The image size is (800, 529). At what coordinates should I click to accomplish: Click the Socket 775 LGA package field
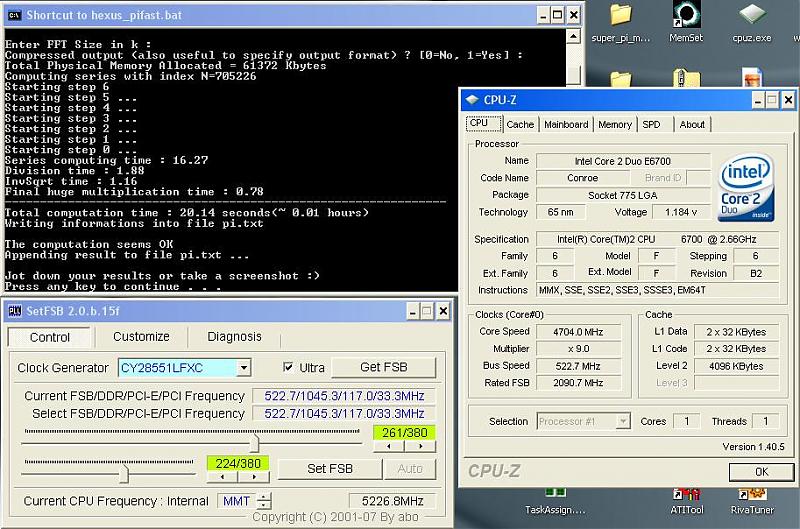point(623,195)
